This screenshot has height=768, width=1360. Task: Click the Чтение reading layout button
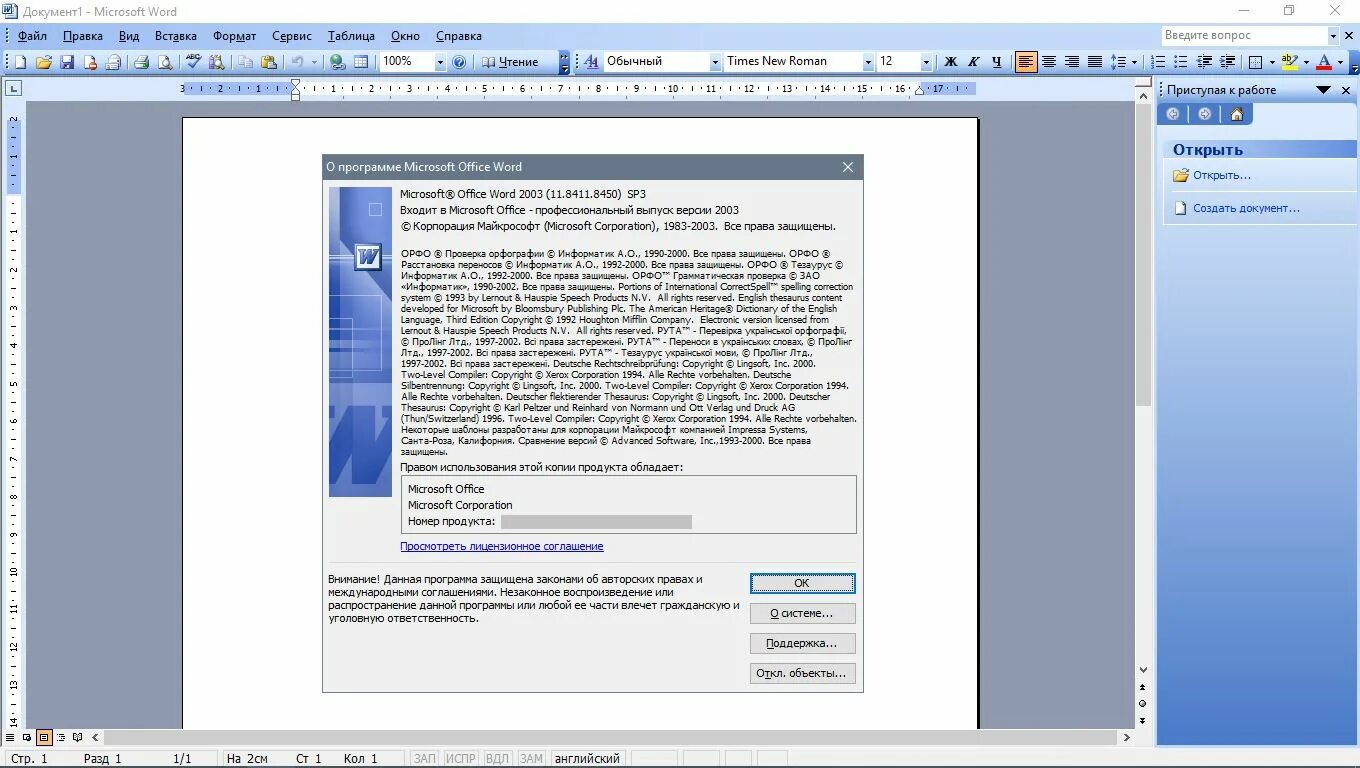pyautogui.click(x=510, y=62)
